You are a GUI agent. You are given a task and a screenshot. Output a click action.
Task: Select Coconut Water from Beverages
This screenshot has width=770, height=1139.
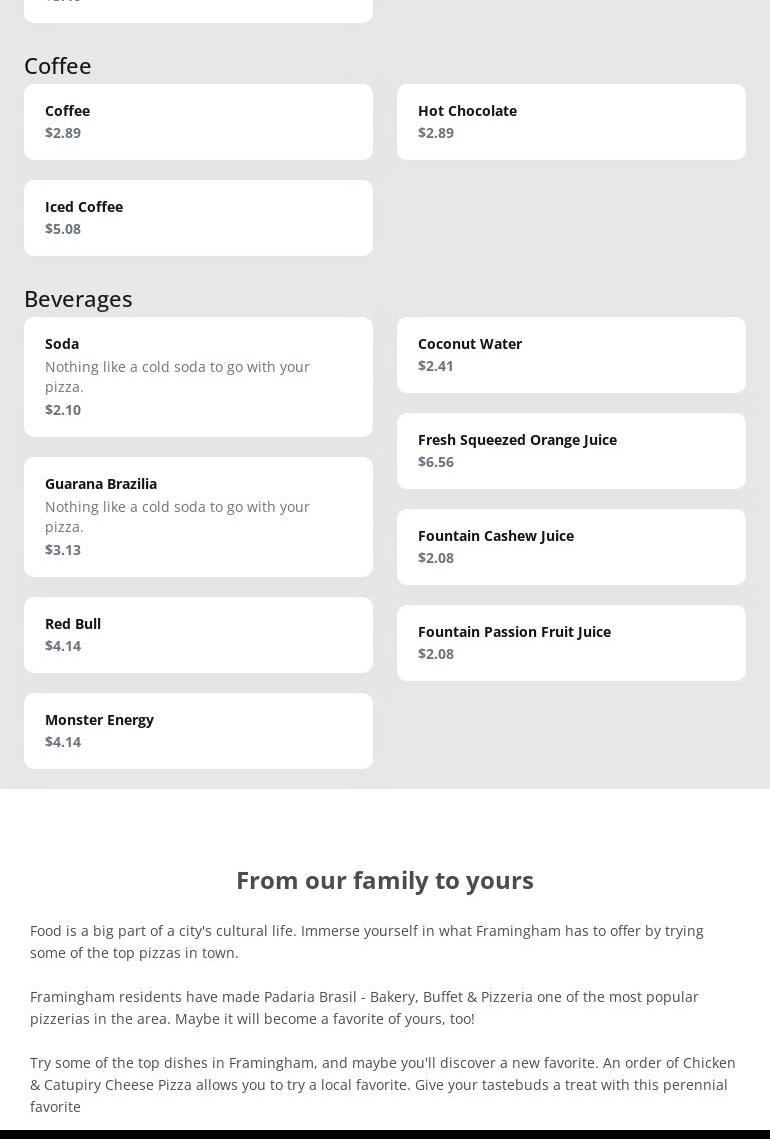(x=571, y=355)
